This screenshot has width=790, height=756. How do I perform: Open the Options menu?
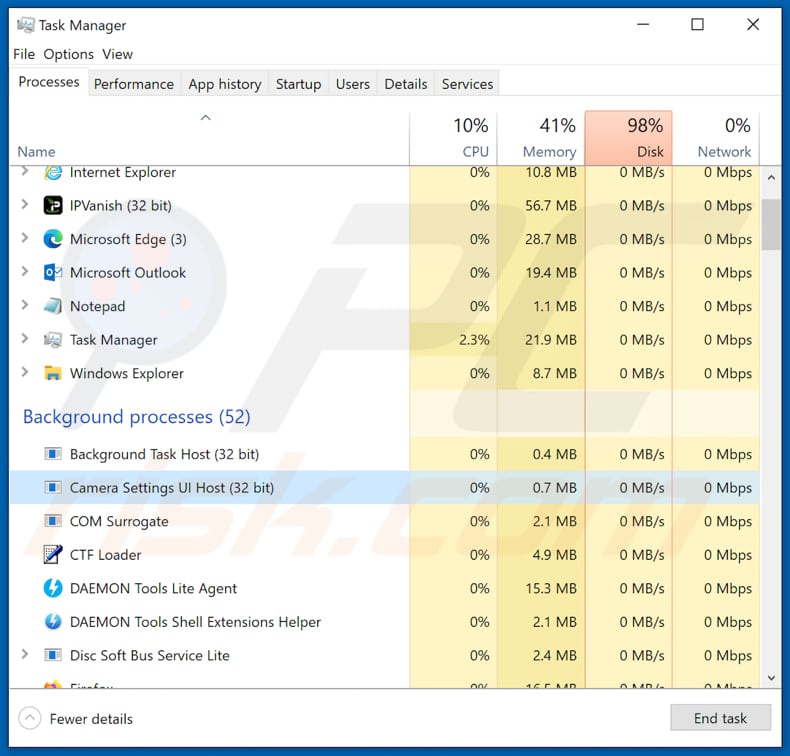pos(69,54)
